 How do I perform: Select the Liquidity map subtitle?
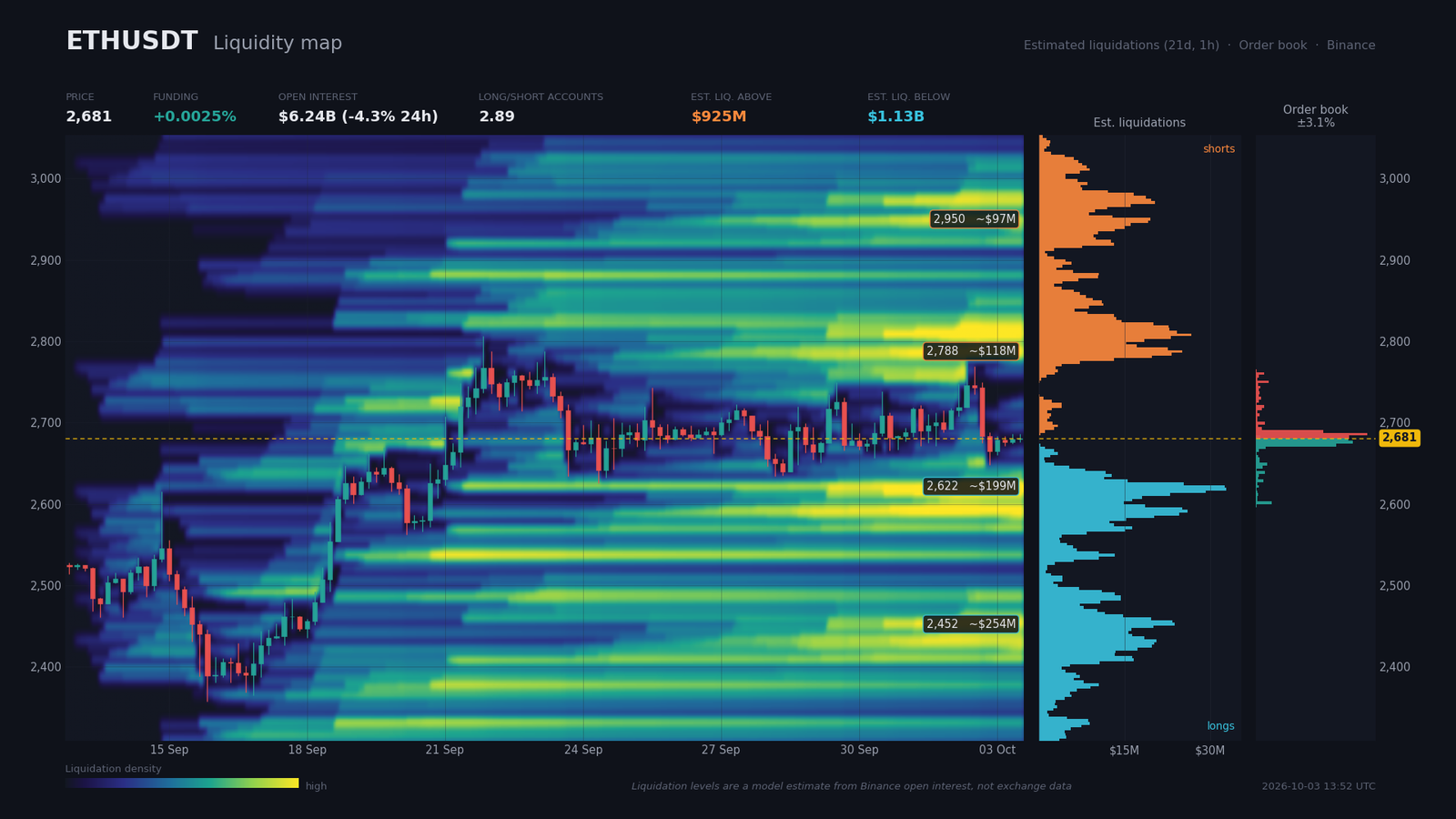[x=278, y=43]
